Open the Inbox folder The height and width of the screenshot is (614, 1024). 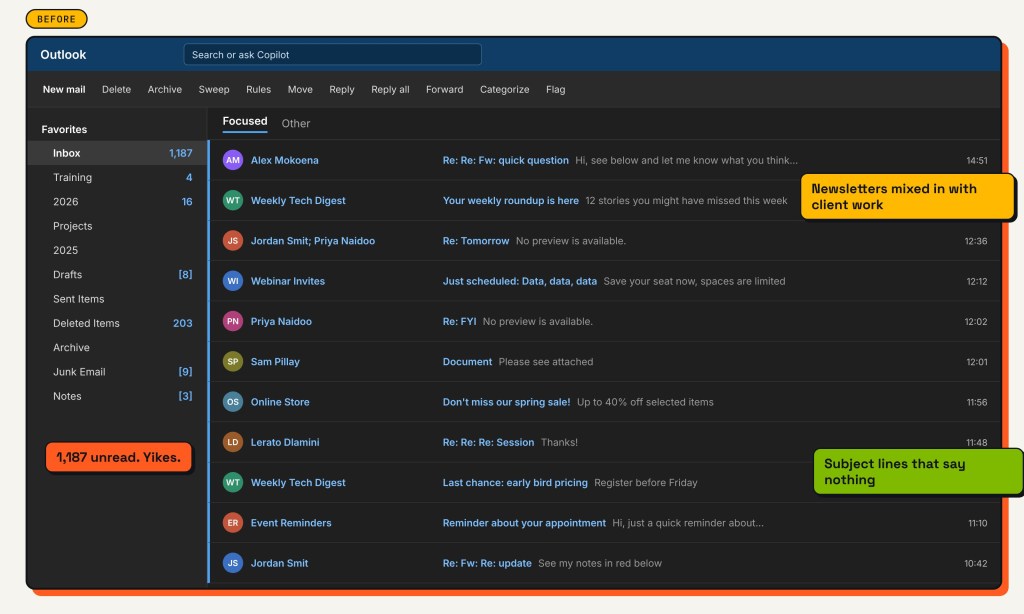coord(118,153)
